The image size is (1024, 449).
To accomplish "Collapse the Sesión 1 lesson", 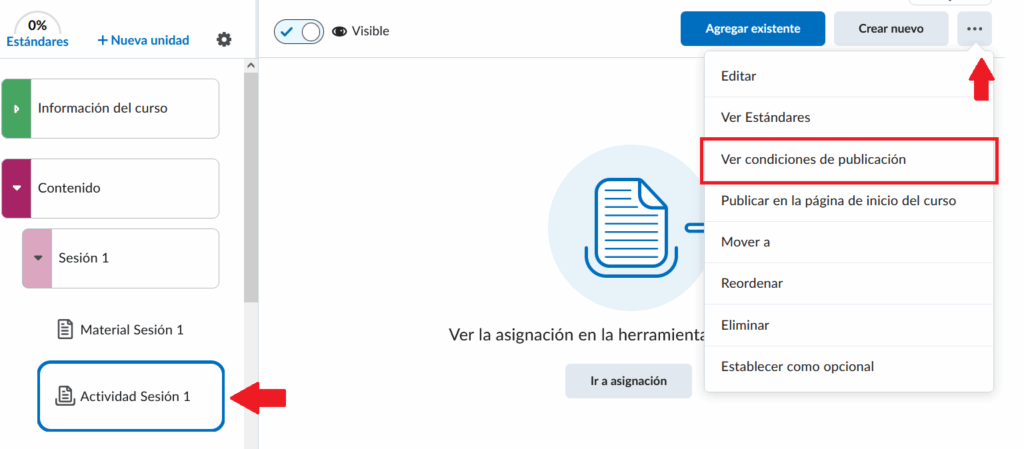I will click(x=38, y=258).
